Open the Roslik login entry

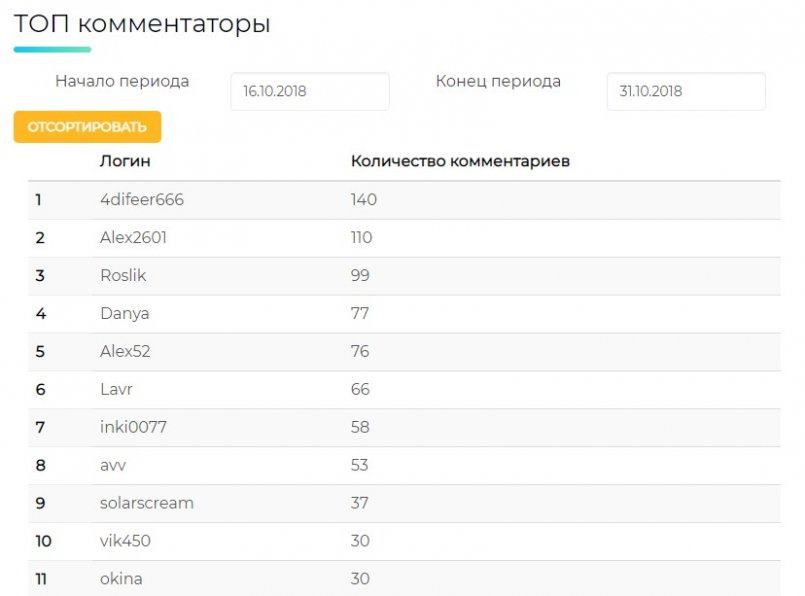(123, 276)
